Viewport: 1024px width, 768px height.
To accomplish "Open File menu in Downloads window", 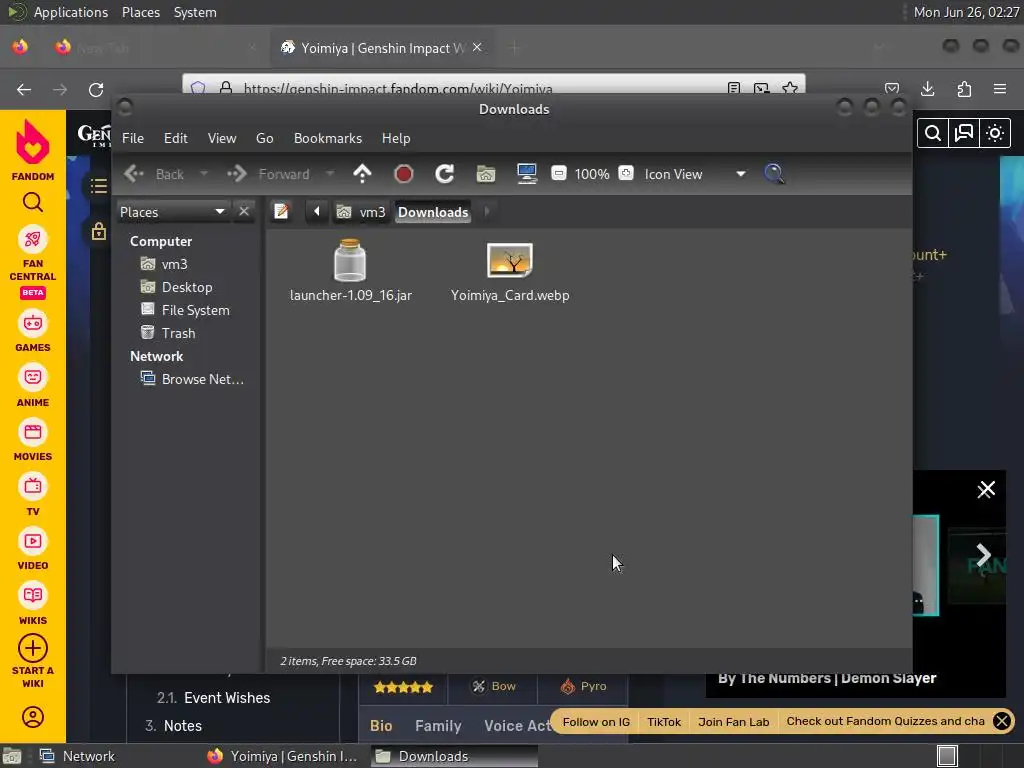I will tap(133, 138).
